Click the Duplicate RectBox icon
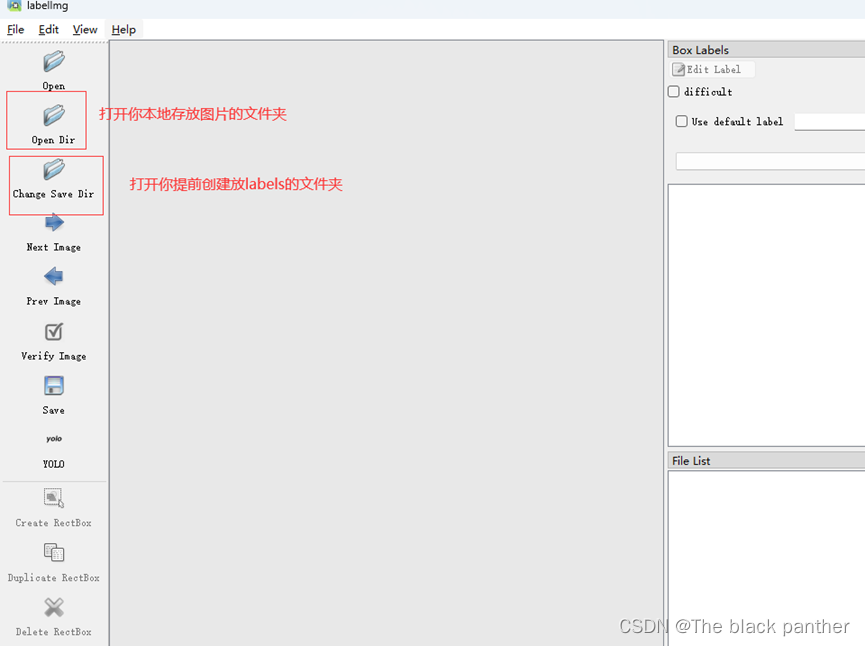 point(54,552)
